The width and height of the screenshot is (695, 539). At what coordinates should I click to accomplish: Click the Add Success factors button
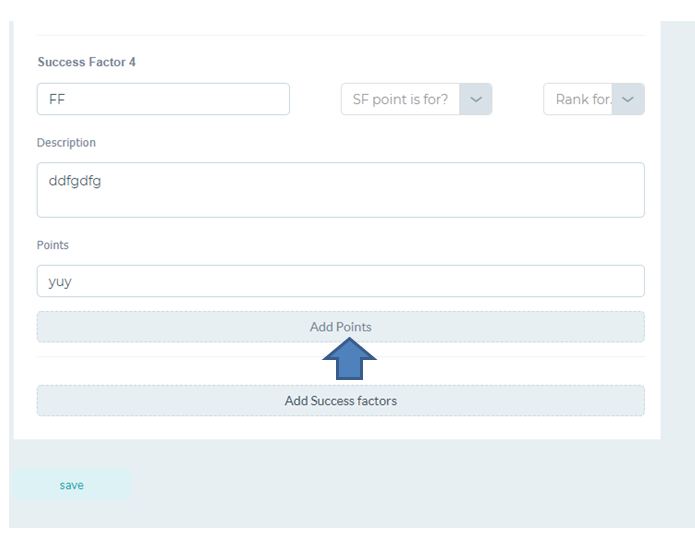(x=340, y=401)
